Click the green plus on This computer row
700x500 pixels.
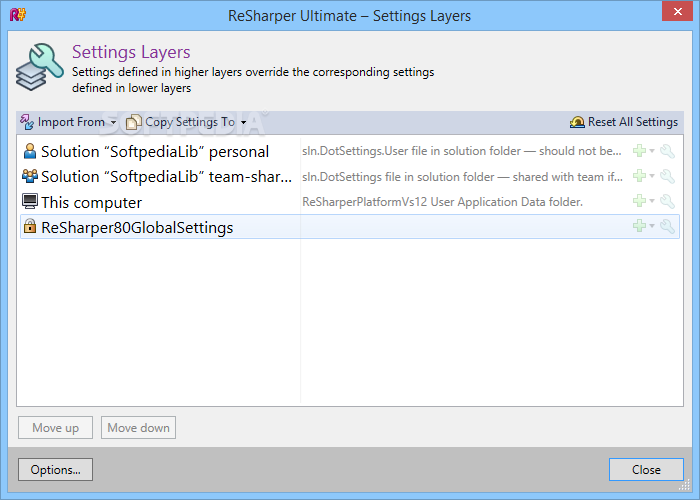click(639, 201)
